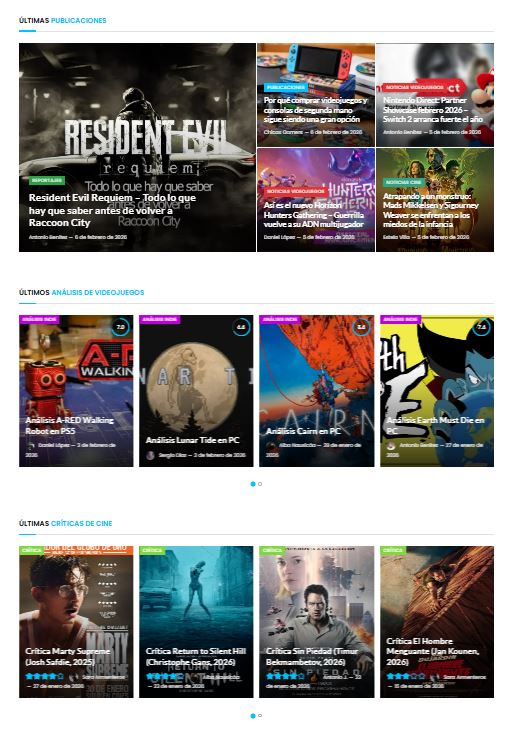This screenshot has width=516, height=734.
Task: Click the green REPORTAJES category badge
Action: pos(46,180)
